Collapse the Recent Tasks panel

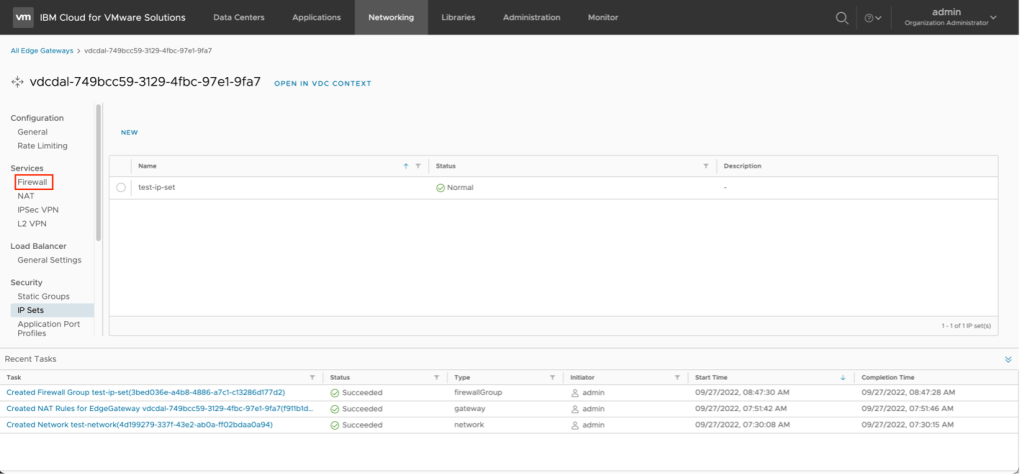[1008, 359]
